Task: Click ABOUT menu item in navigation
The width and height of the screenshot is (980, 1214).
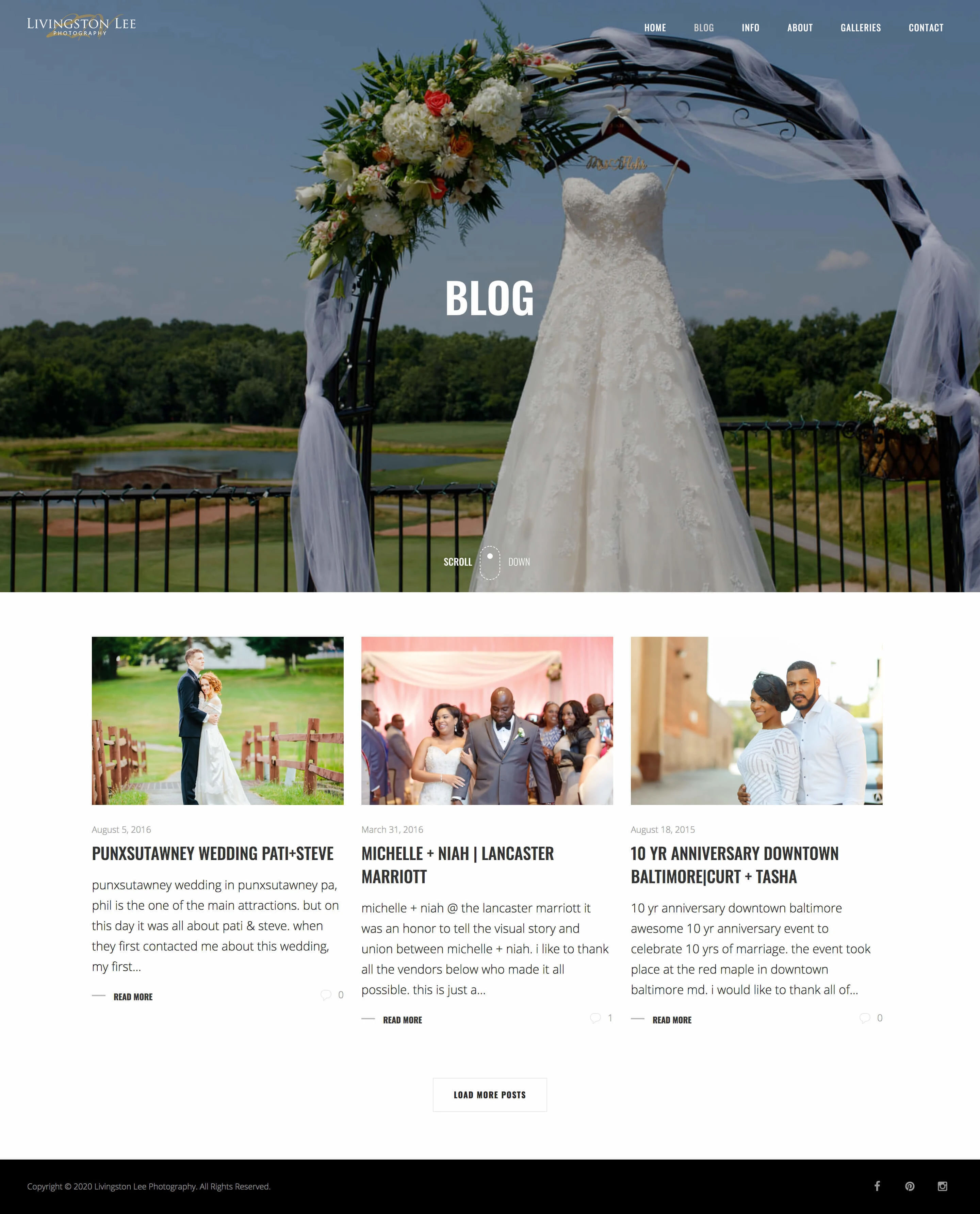Action: click(800, 27)
